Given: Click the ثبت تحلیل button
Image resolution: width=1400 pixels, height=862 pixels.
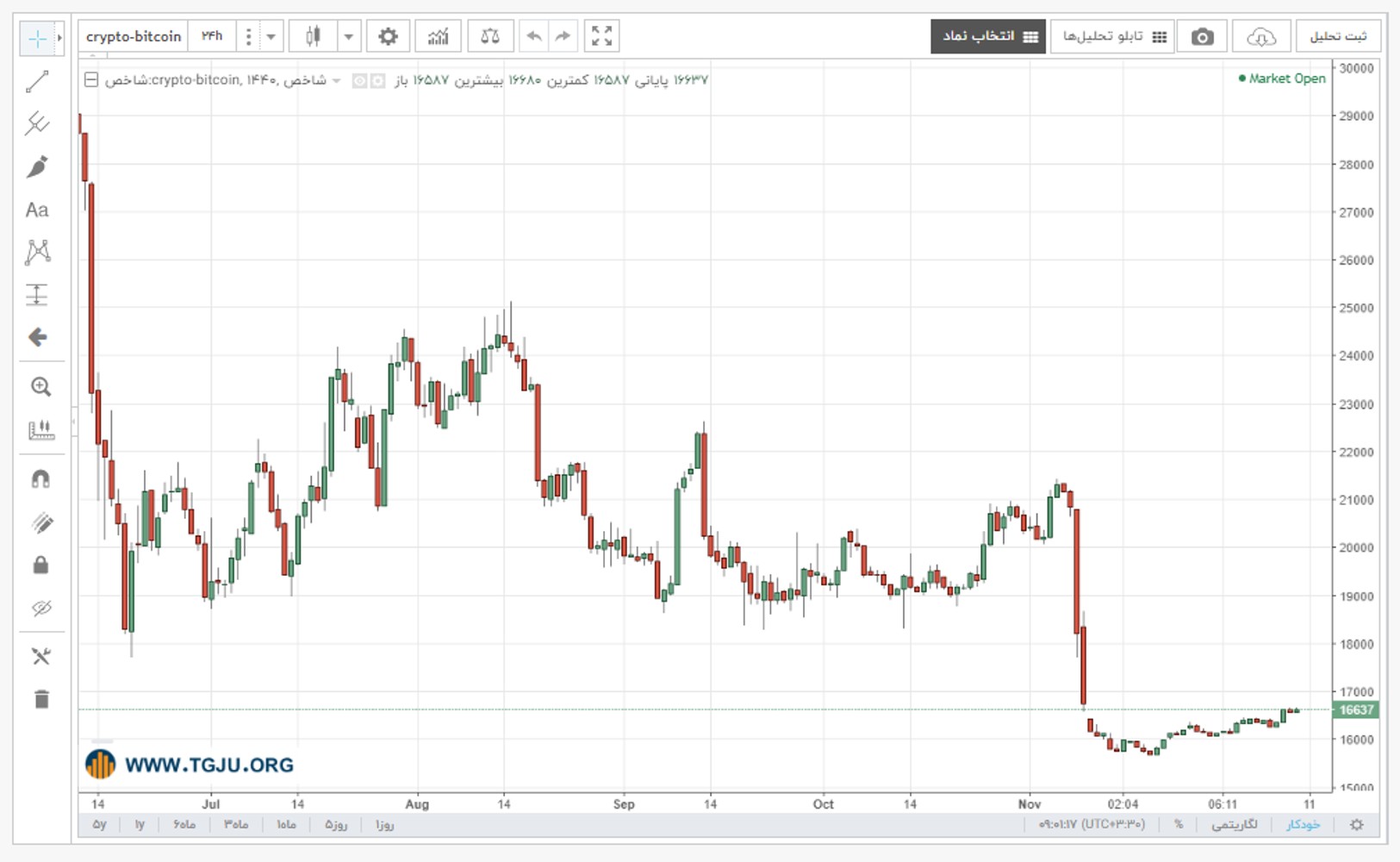Looking at the screenshot, I should [x=1338, y=36].
